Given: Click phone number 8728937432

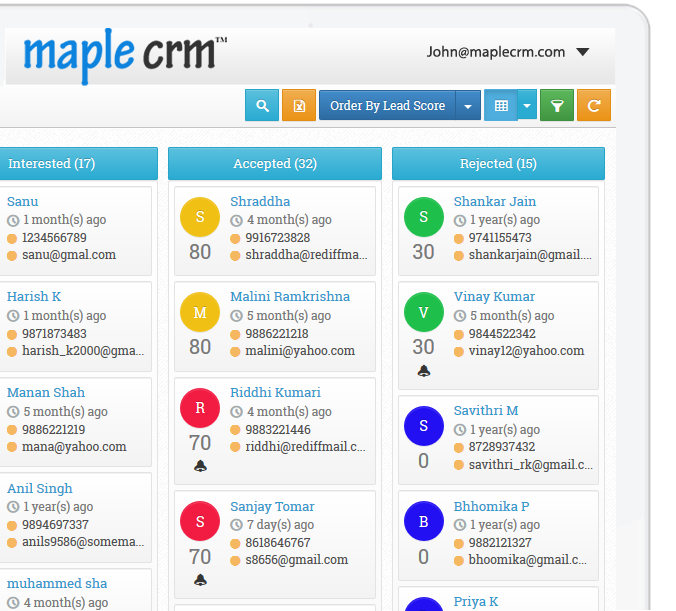Looking at the screenshot, I should (x=502, y=447).
